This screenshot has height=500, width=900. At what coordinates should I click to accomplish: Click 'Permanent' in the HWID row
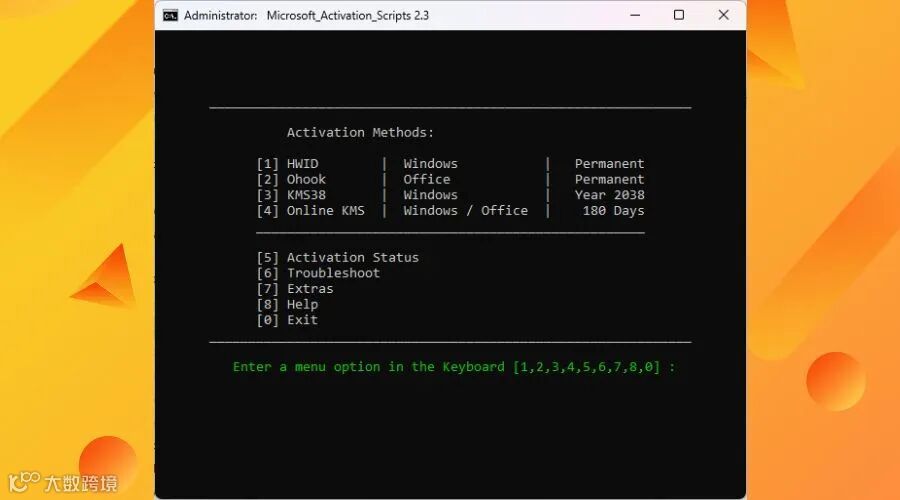(x=610, y=164)
